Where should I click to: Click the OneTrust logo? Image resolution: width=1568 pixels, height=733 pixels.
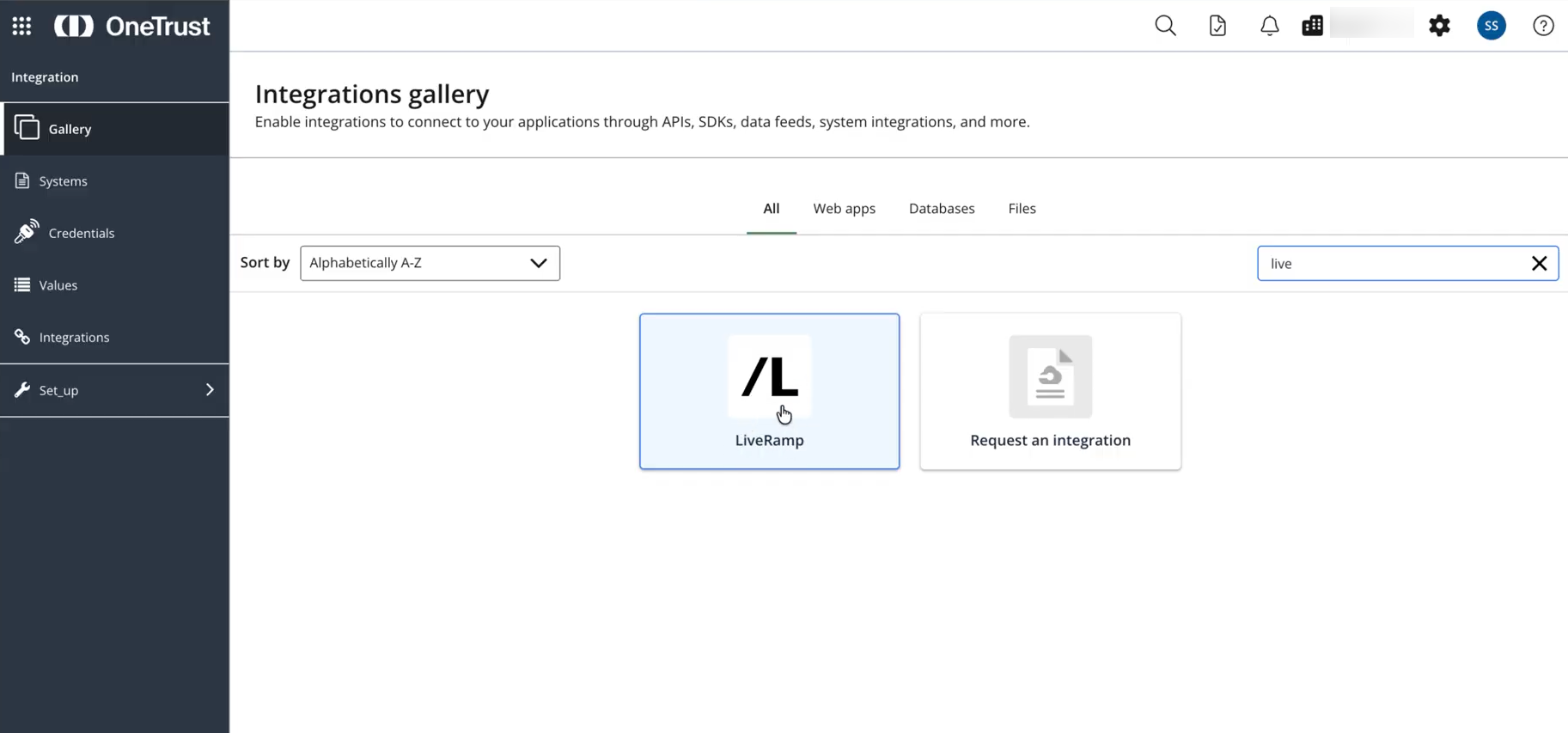click(132, 26)
